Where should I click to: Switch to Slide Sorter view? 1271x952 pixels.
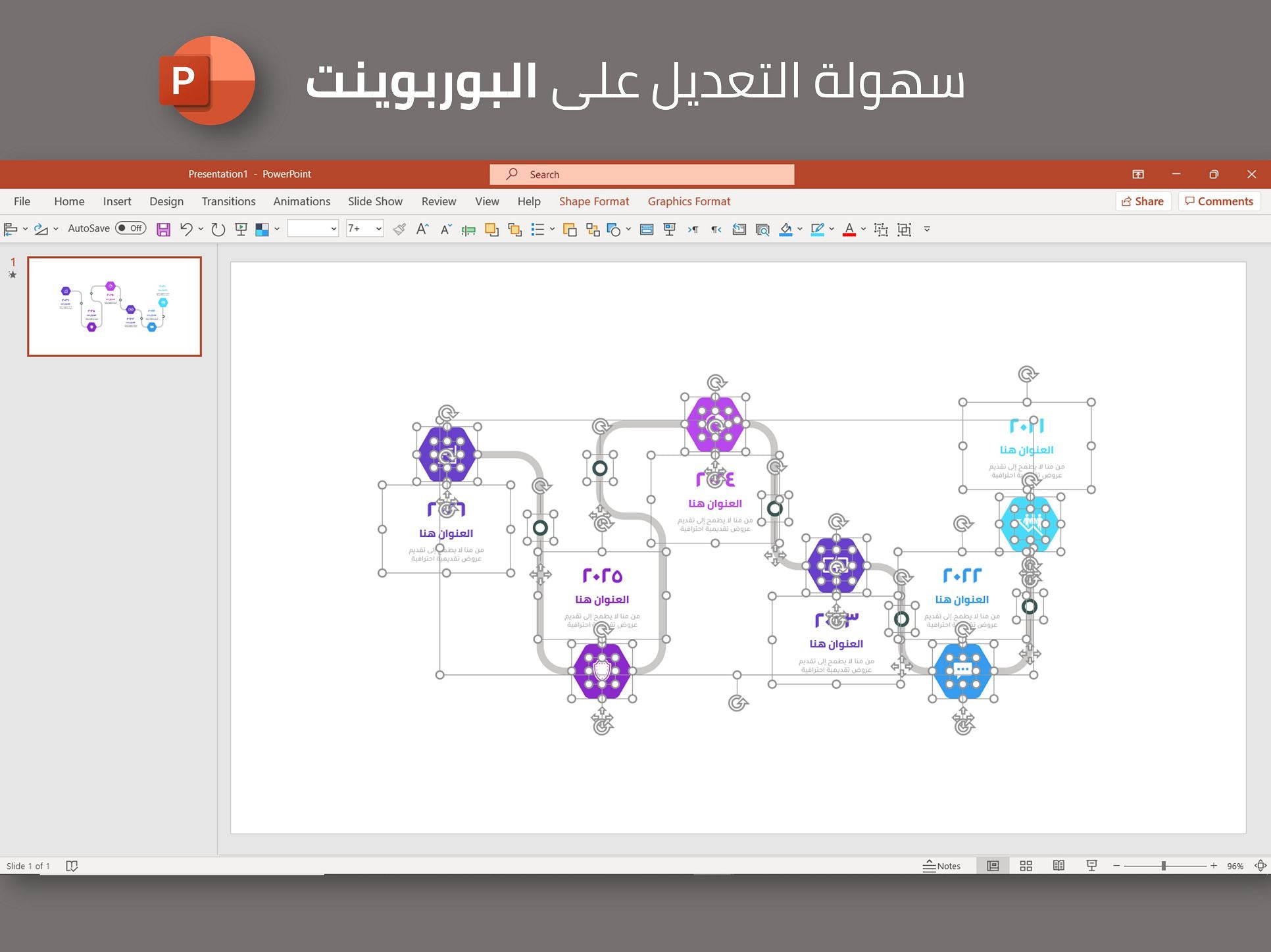[1026, 866]
